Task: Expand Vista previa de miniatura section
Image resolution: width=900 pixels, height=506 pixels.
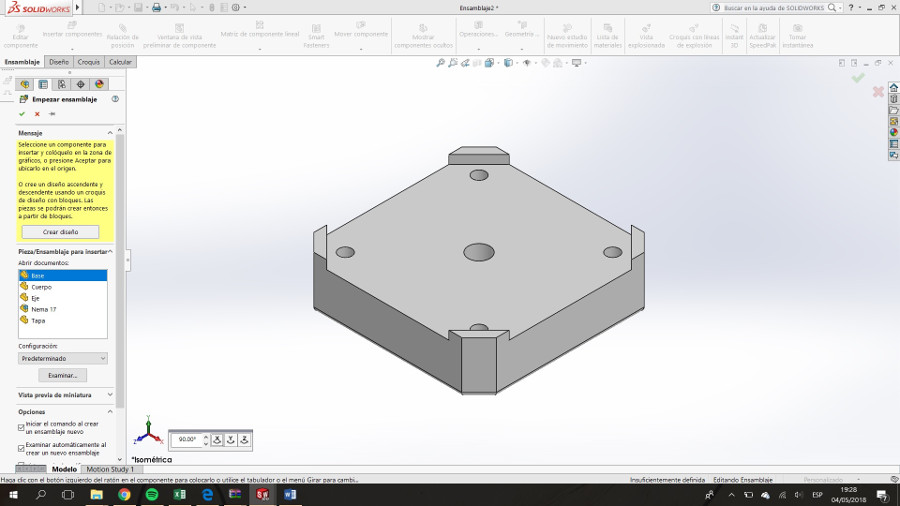Action: coord(110,395)
